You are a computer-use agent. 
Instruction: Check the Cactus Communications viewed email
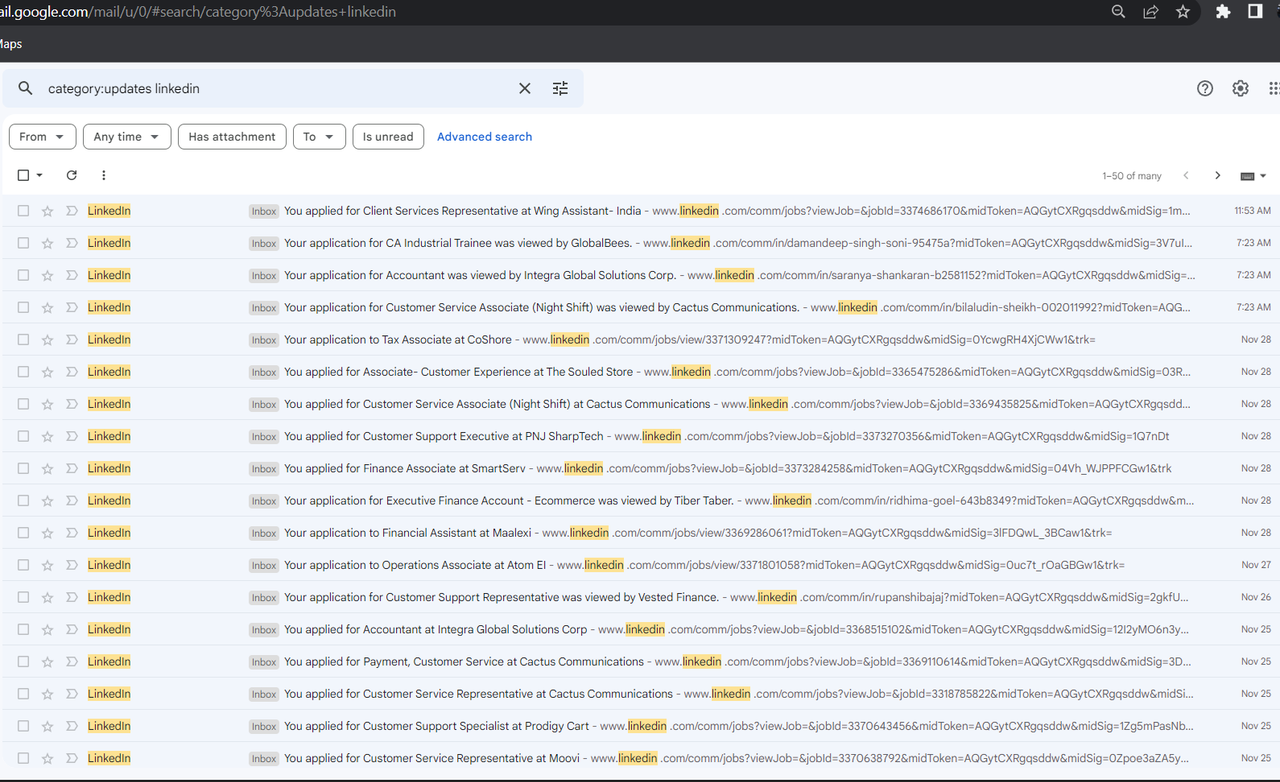click(23, 308)
